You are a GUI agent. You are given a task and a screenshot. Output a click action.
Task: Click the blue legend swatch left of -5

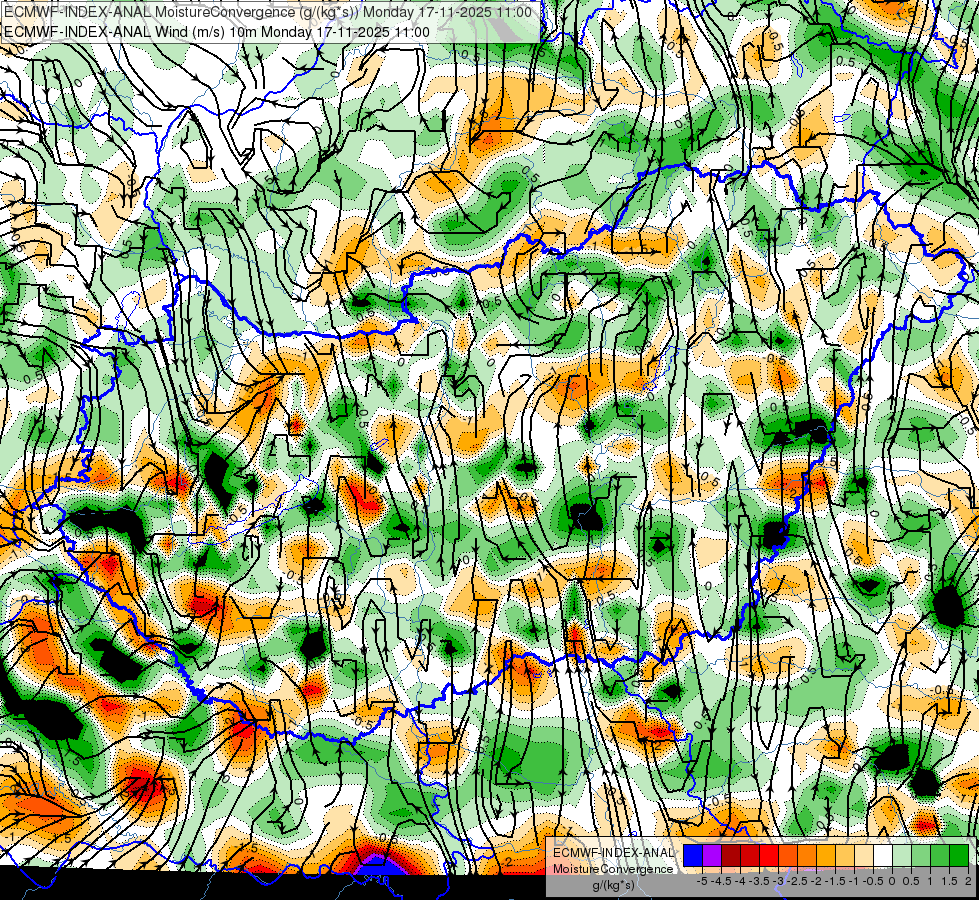point(692,855)
